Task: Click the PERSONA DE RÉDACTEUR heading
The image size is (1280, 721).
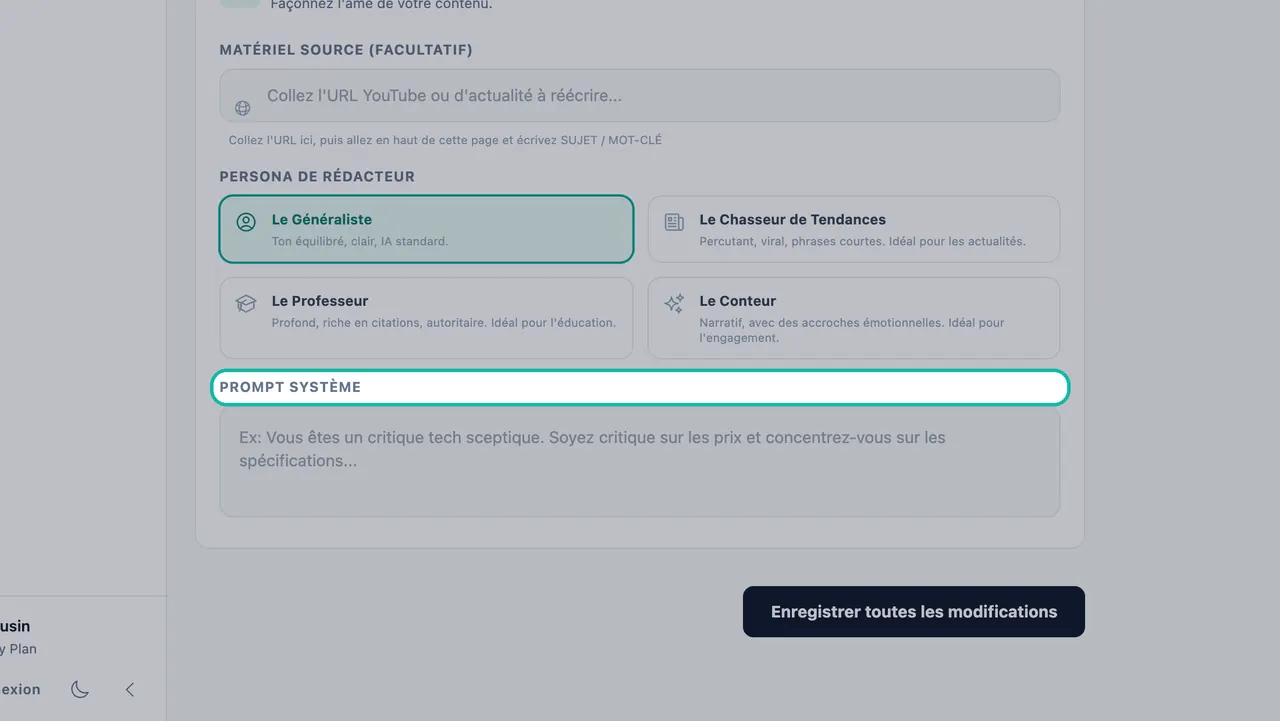Action: point(317,177)
